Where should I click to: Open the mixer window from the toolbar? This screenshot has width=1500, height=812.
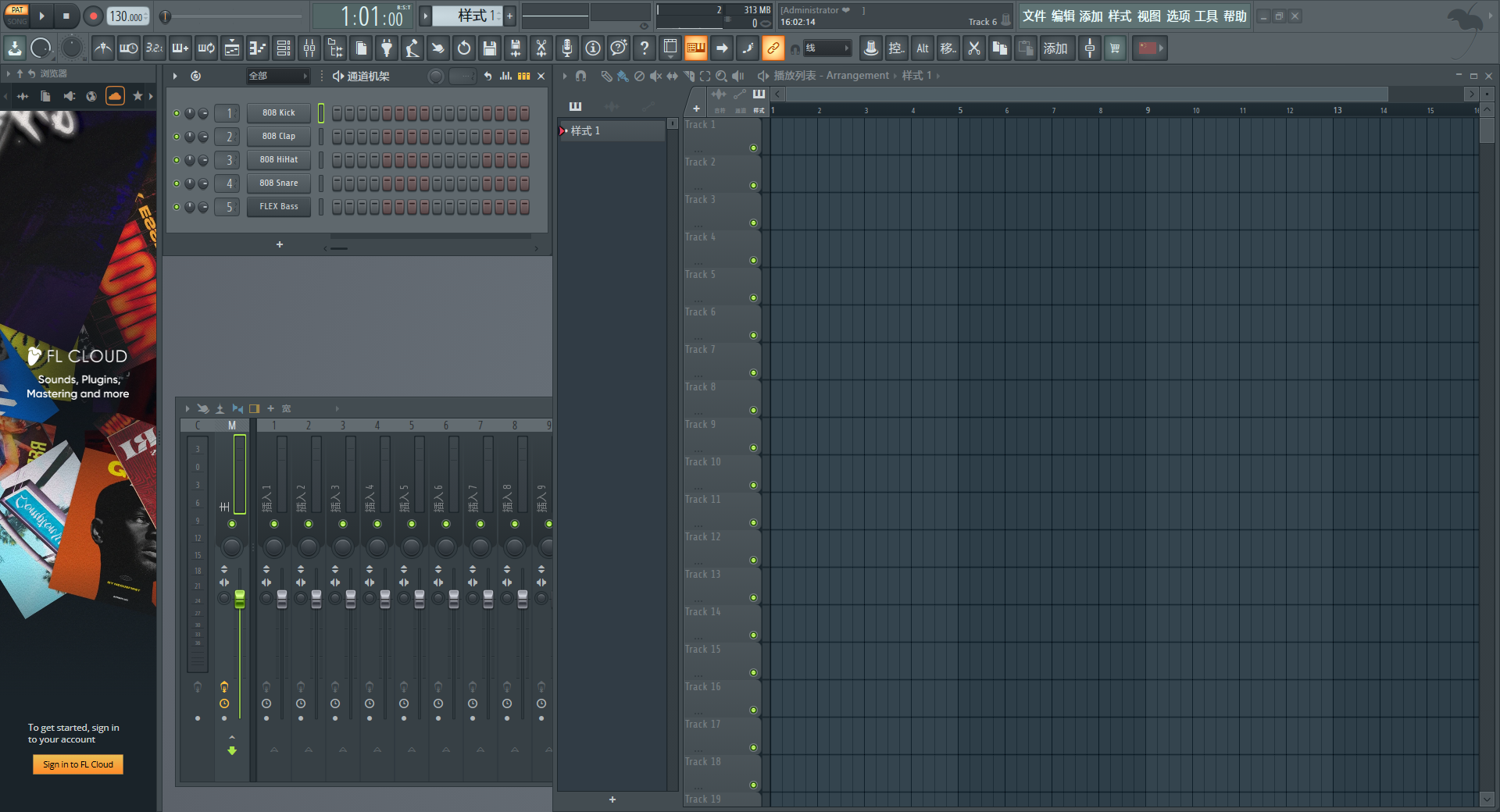(309, 48)
